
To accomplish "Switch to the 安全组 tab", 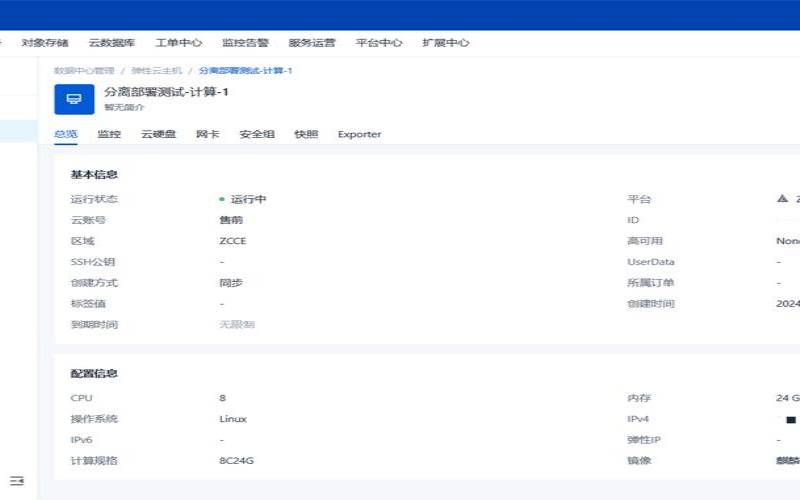I will click(257, 134).
